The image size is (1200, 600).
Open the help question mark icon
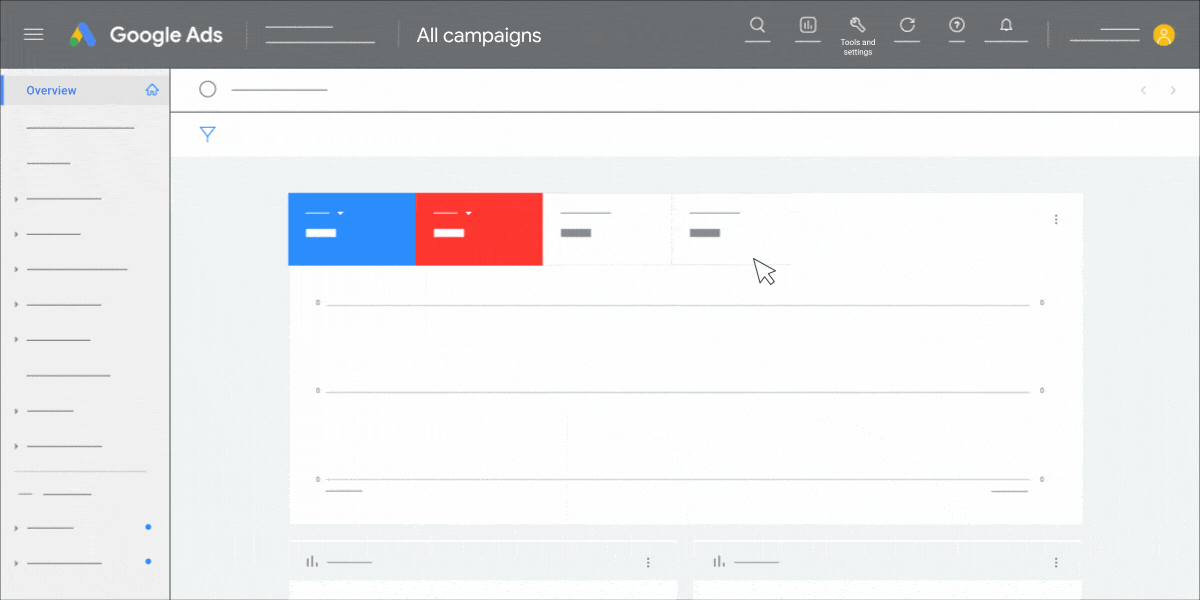[x=956, y=25]
